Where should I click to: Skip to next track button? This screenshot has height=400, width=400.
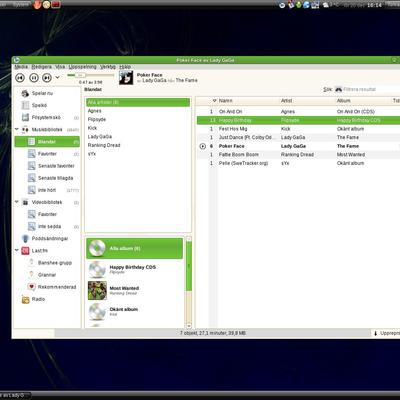(47, 78)
